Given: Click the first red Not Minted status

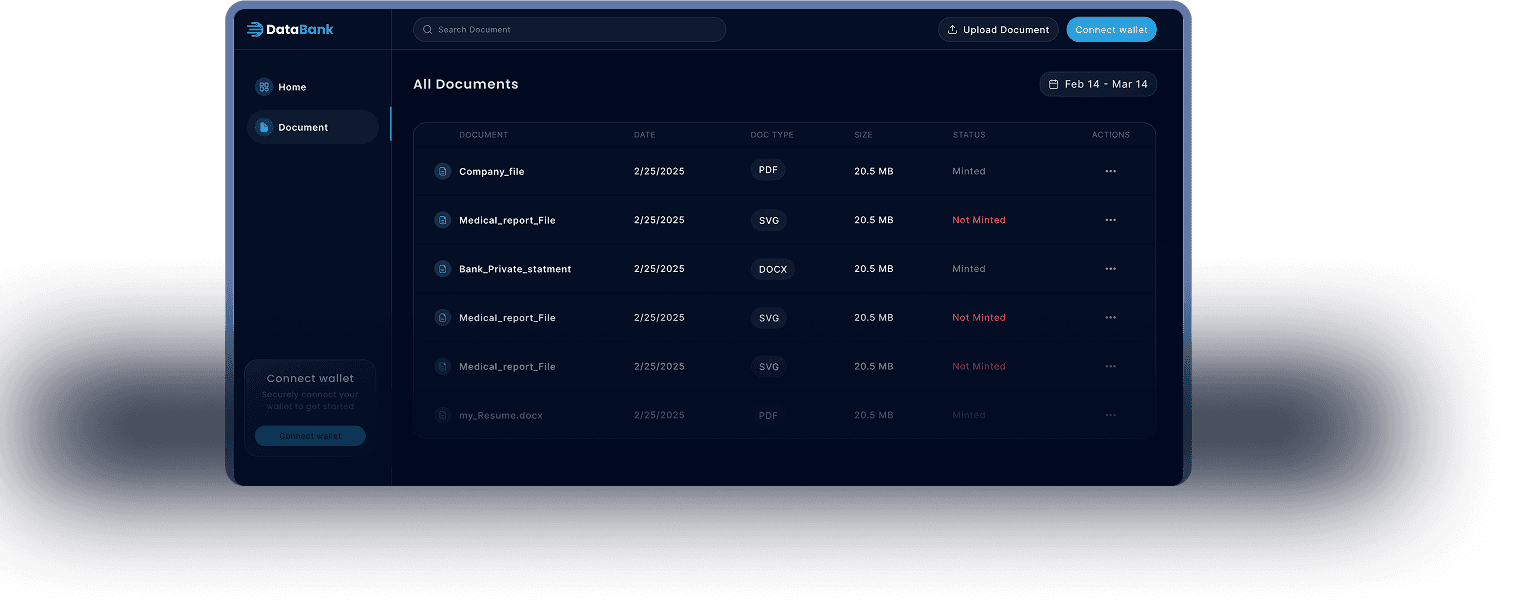Looking at the screenshot, I should (x=978, y=220).
